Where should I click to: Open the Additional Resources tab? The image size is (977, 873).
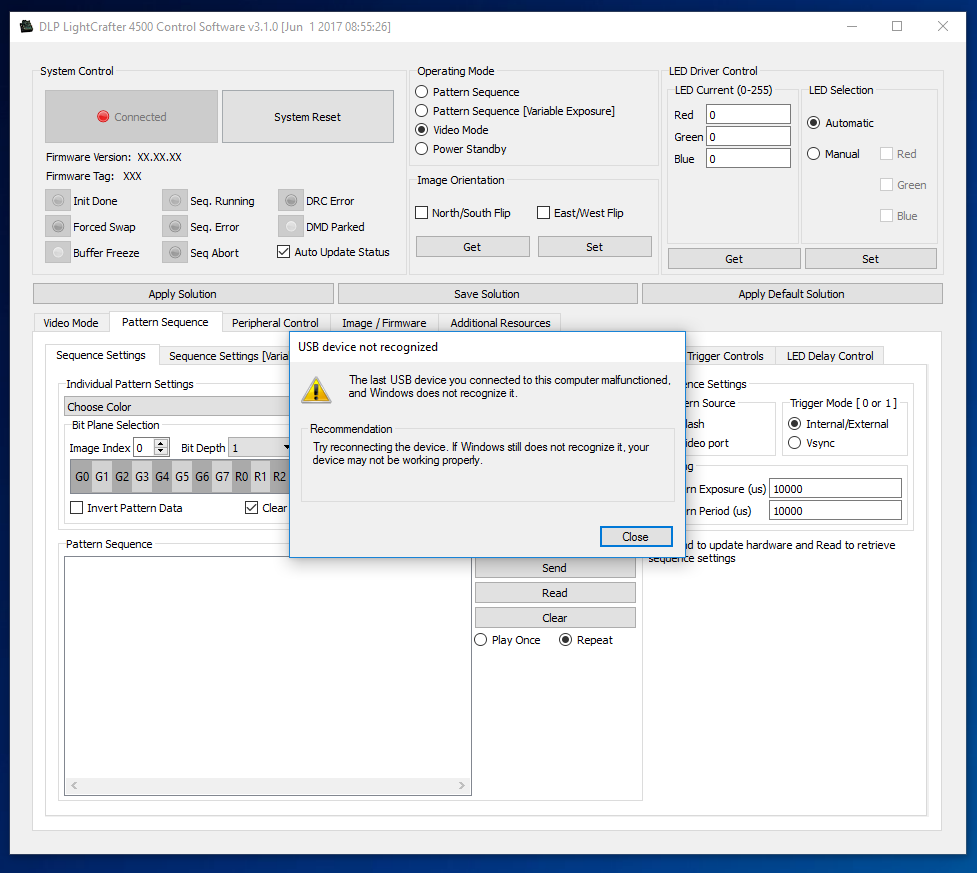coord(500,323)
